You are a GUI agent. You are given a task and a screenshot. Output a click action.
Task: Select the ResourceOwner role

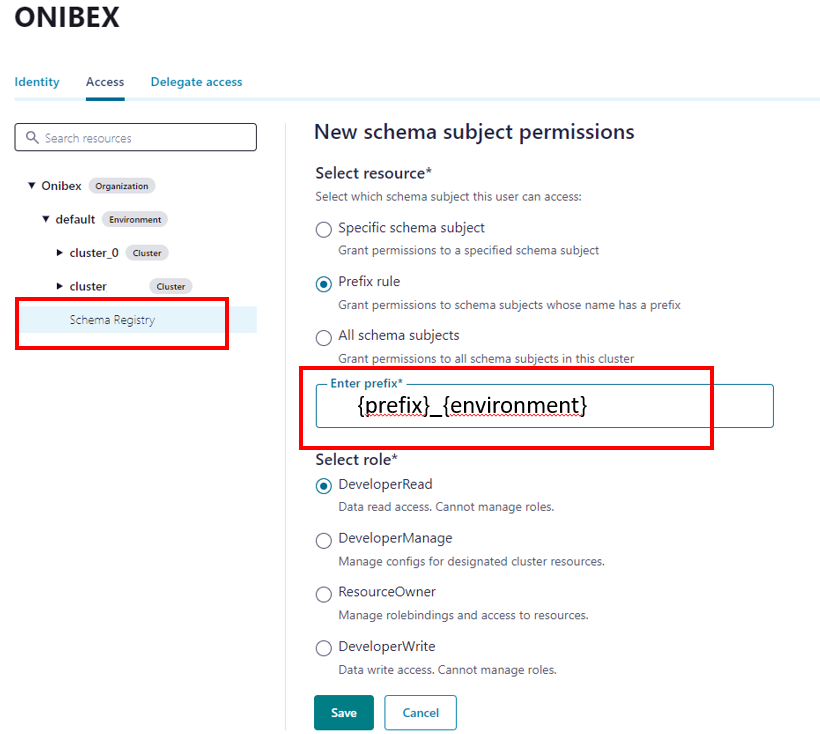click(x=324, y=594)
